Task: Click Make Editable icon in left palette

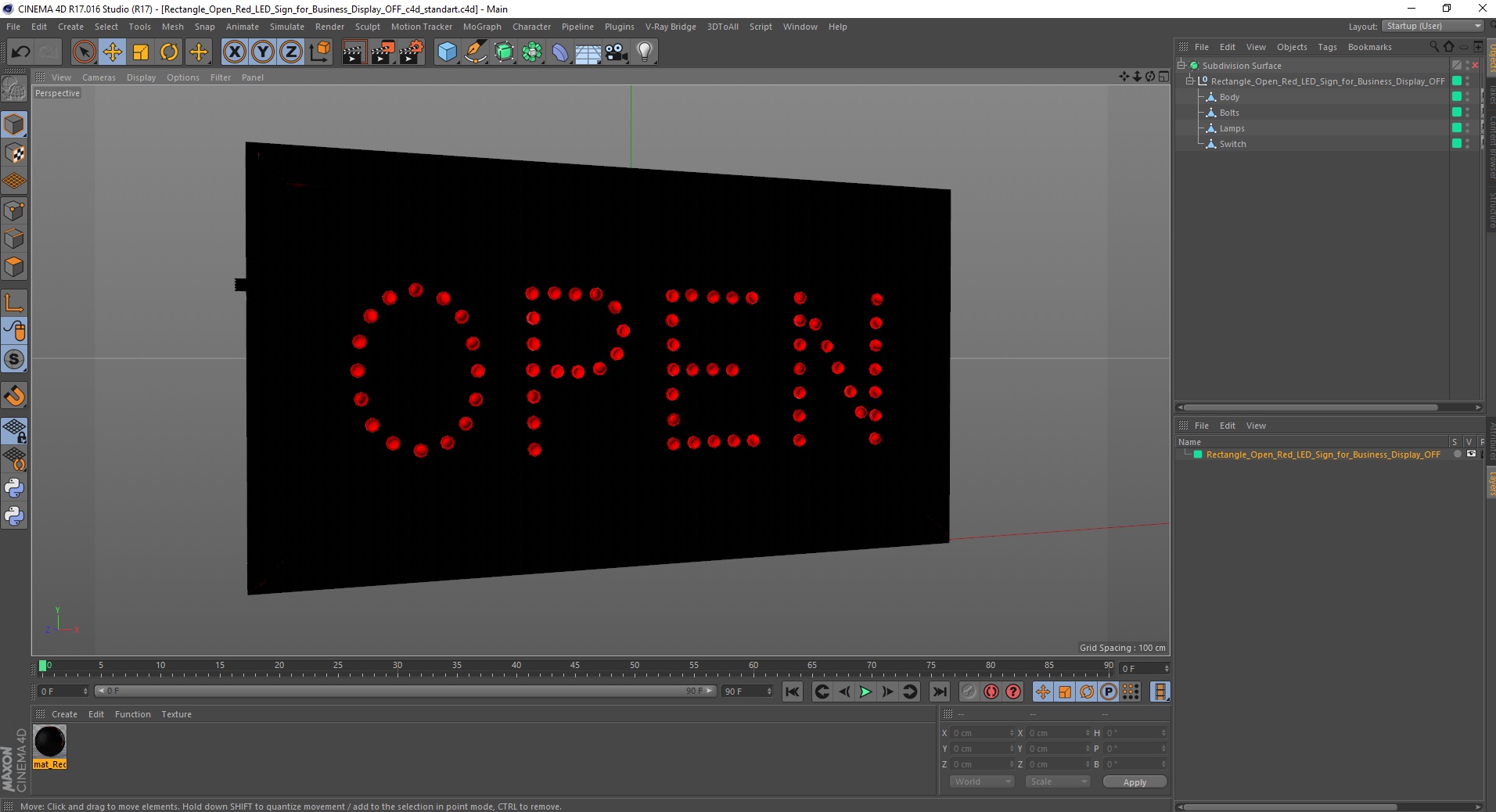Action: click(x=14, y=89)
